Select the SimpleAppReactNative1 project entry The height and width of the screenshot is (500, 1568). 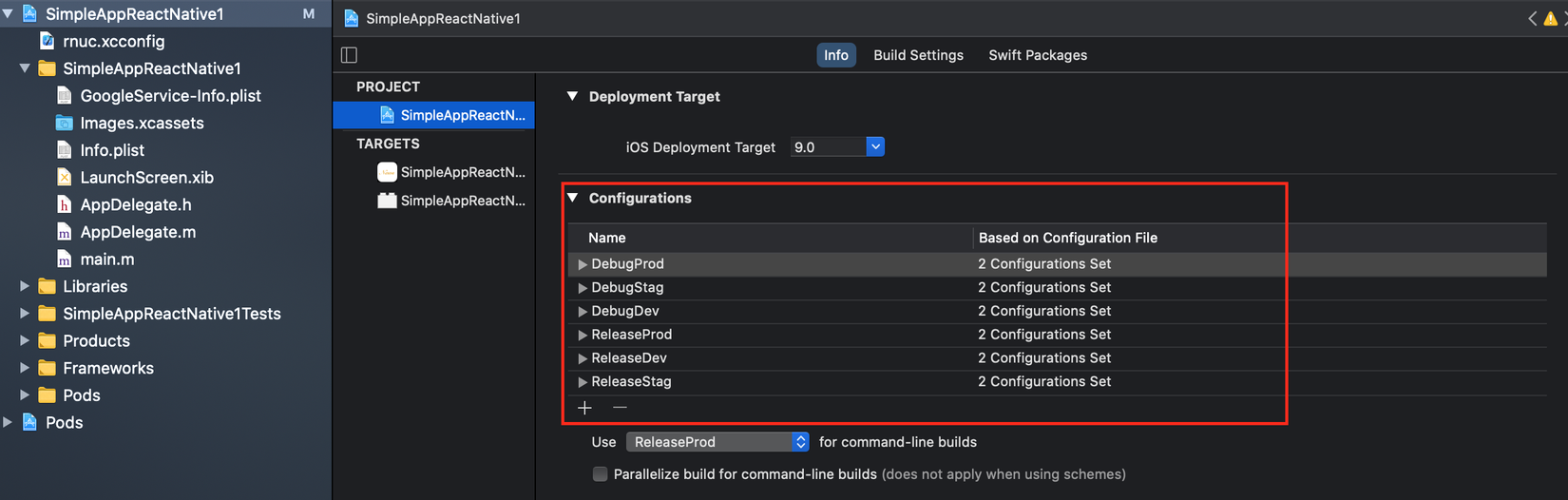pyautogui.click(x=462, y=115)
